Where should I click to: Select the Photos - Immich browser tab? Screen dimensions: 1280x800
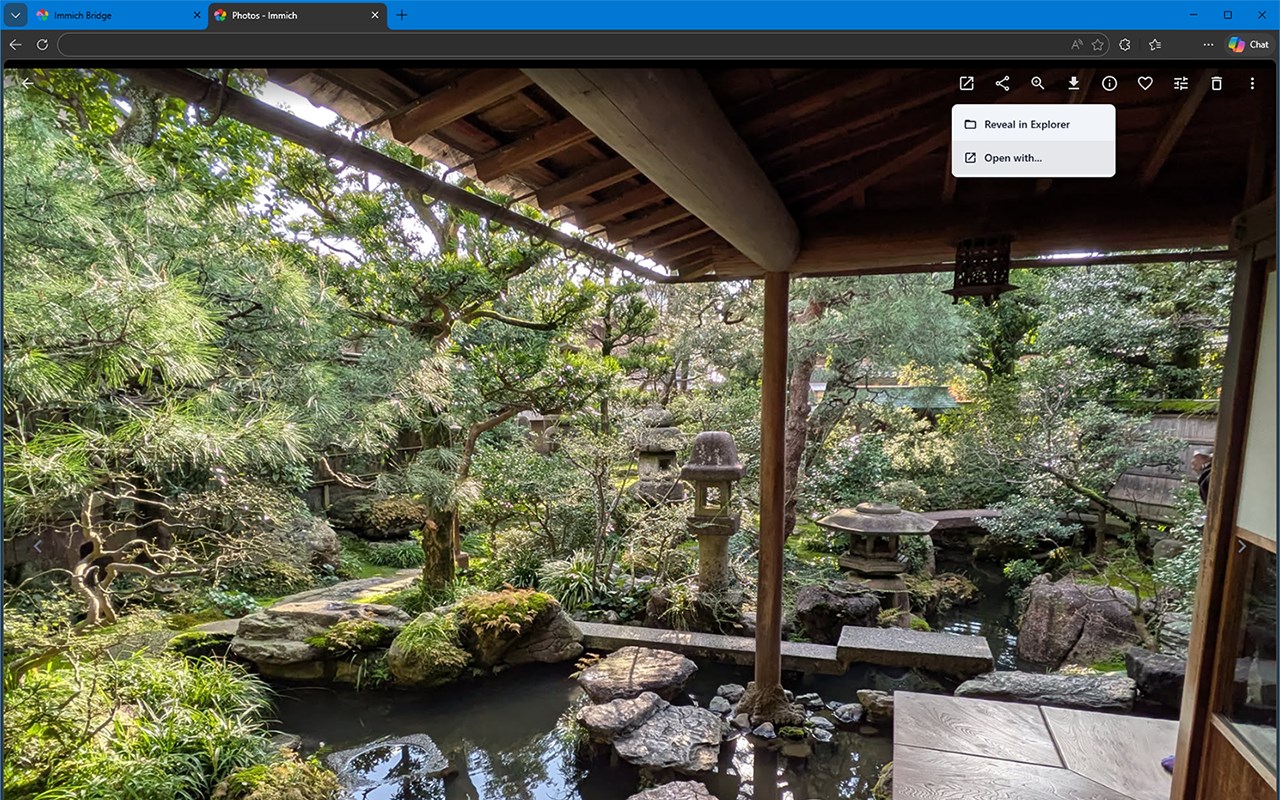(297, 15)
